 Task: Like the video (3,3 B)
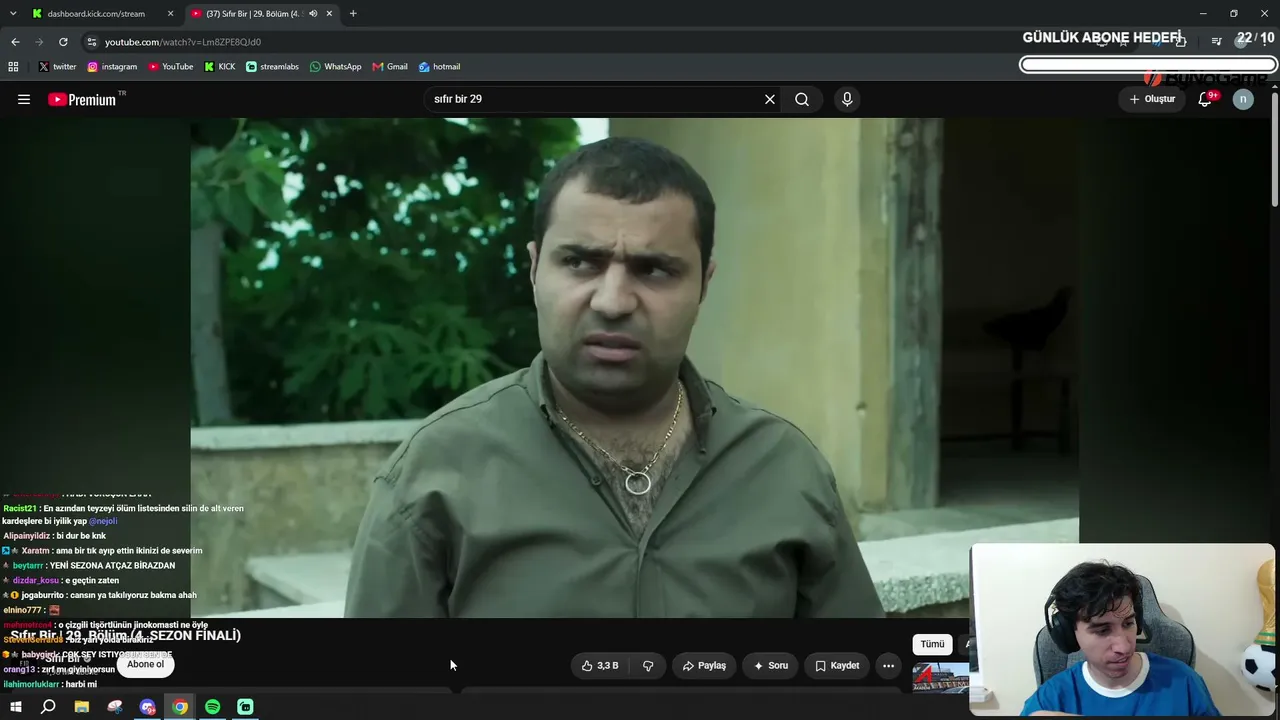(600, 665)
